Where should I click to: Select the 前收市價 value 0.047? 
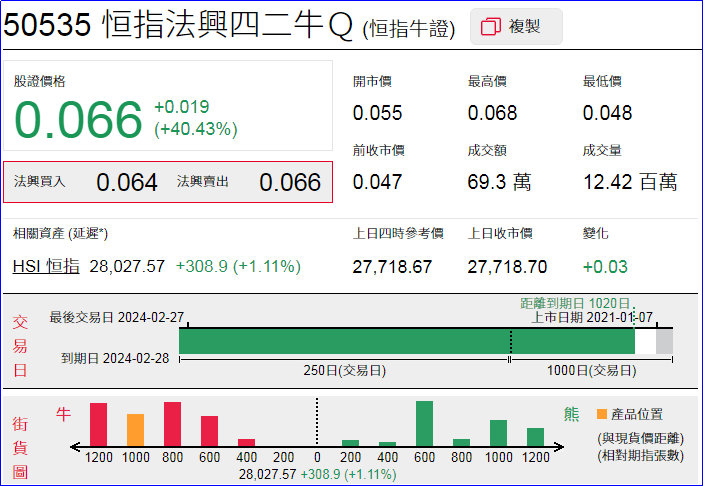pos(377,182)
